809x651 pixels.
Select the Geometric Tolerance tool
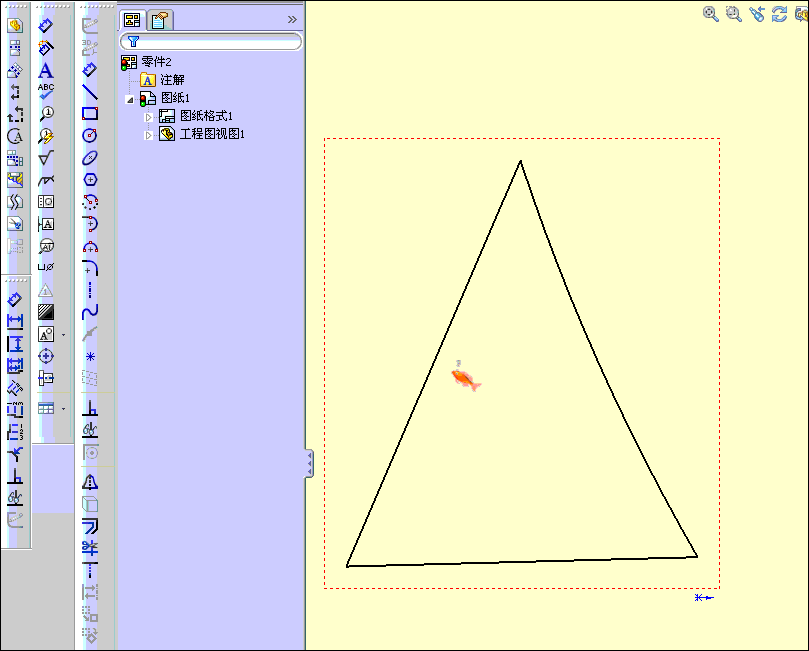(x=45, y=202)
